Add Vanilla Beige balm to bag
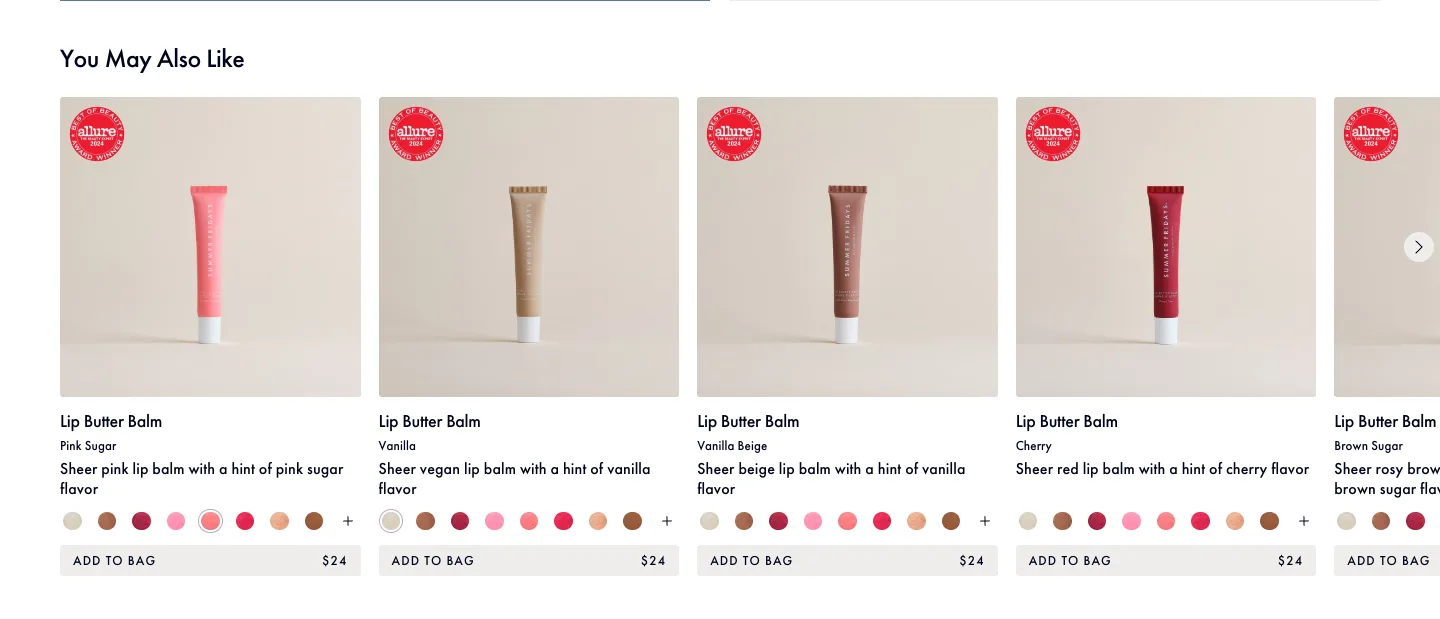Image resolution: width=1440 pixels, height=619 pixels. (847, 560)
